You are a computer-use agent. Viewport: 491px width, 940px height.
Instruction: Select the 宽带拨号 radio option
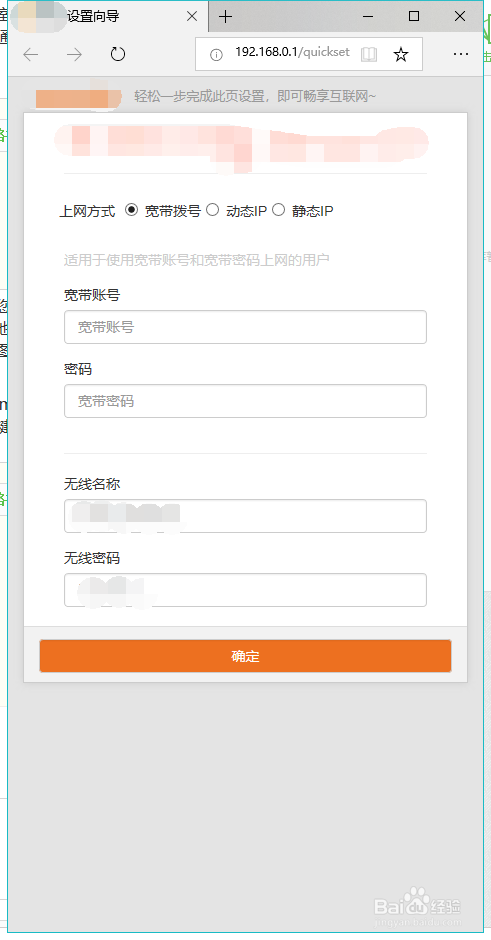pyautogui.click(x=131, y=210)
